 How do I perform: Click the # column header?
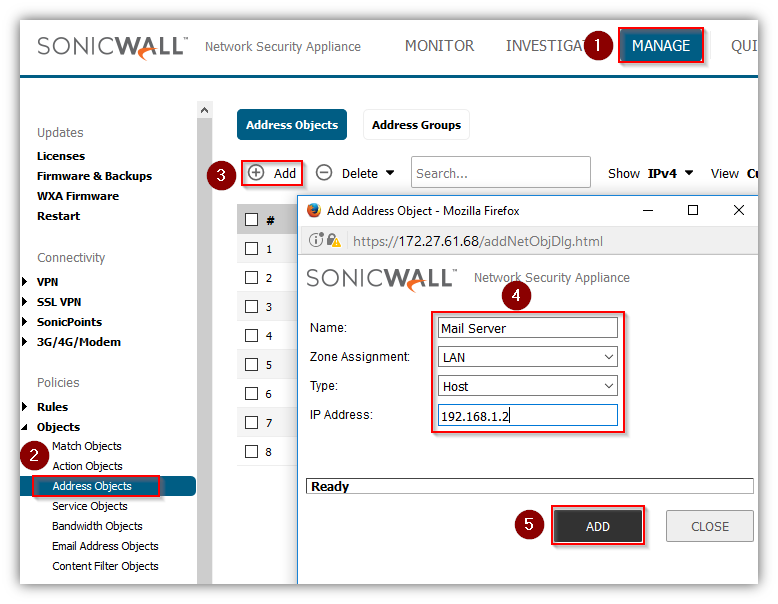point(270,220)
